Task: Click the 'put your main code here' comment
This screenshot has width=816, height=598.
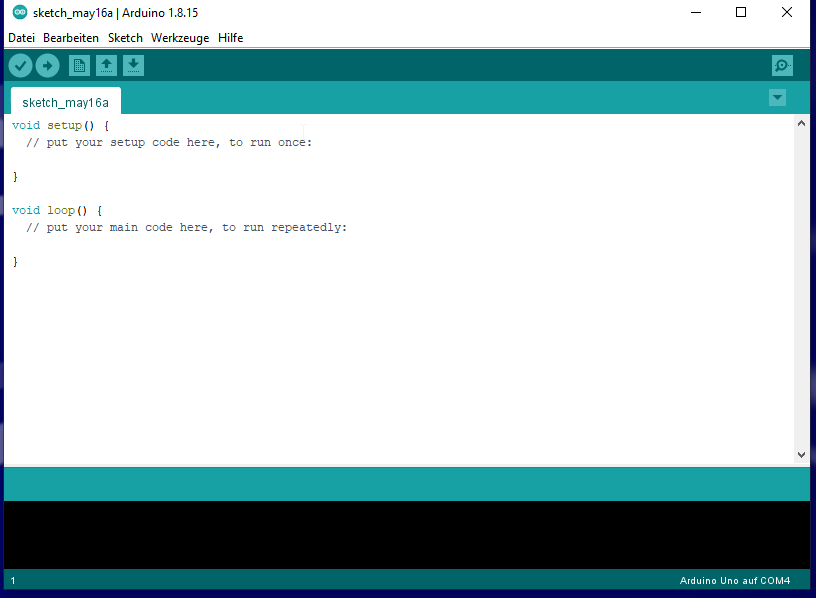Action: tap(186, 227)
